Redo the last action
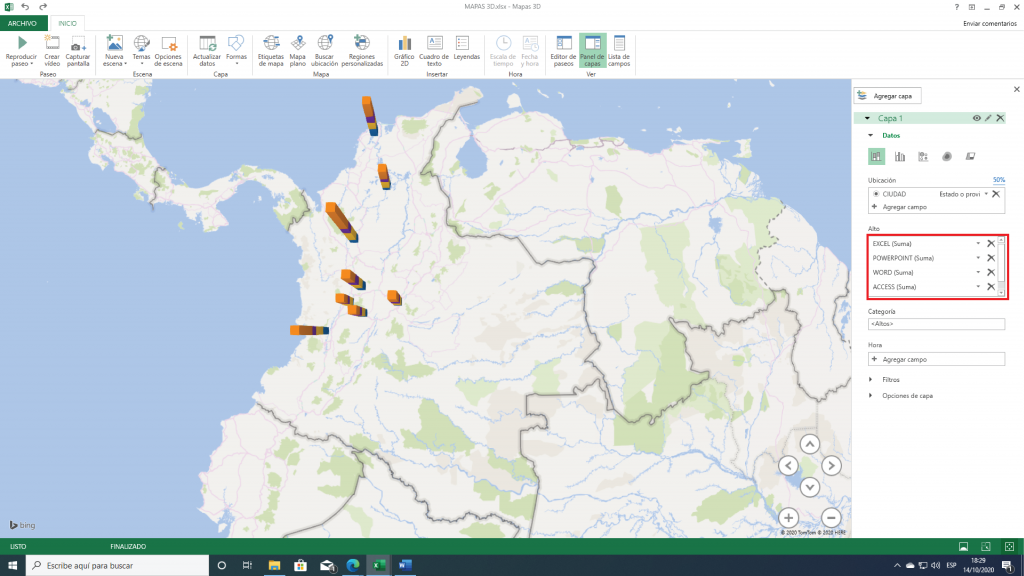The height and width of the screenshot is (576, 1024). 43,7
